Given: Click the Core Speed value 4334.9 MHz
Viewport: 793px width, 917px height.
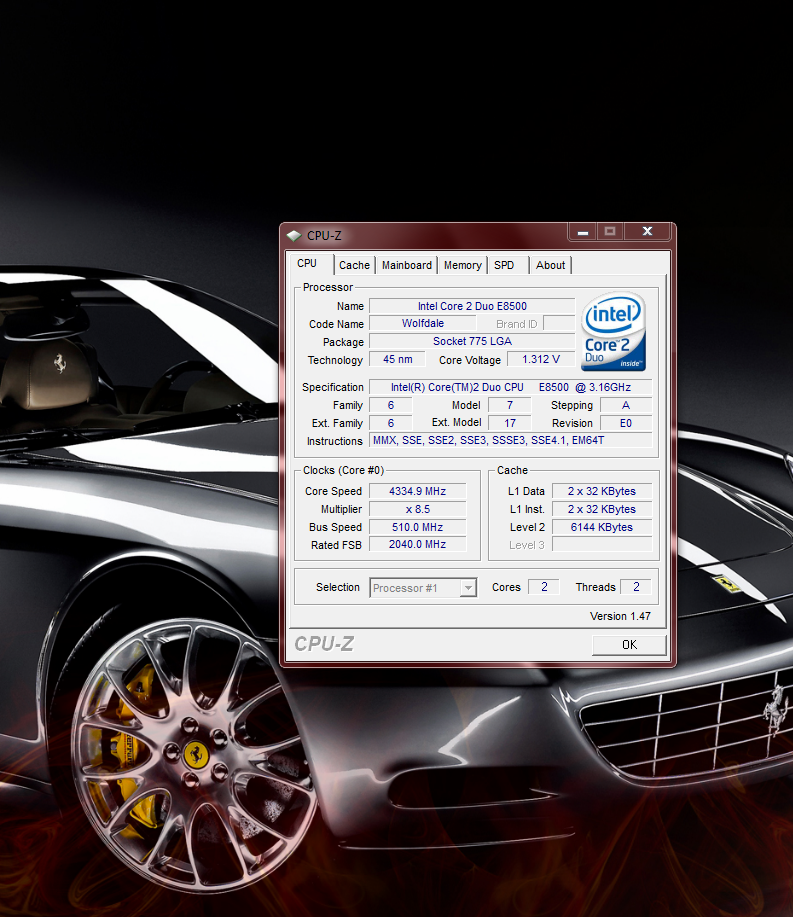Looking at the screenshot, I should coord(418,491).
